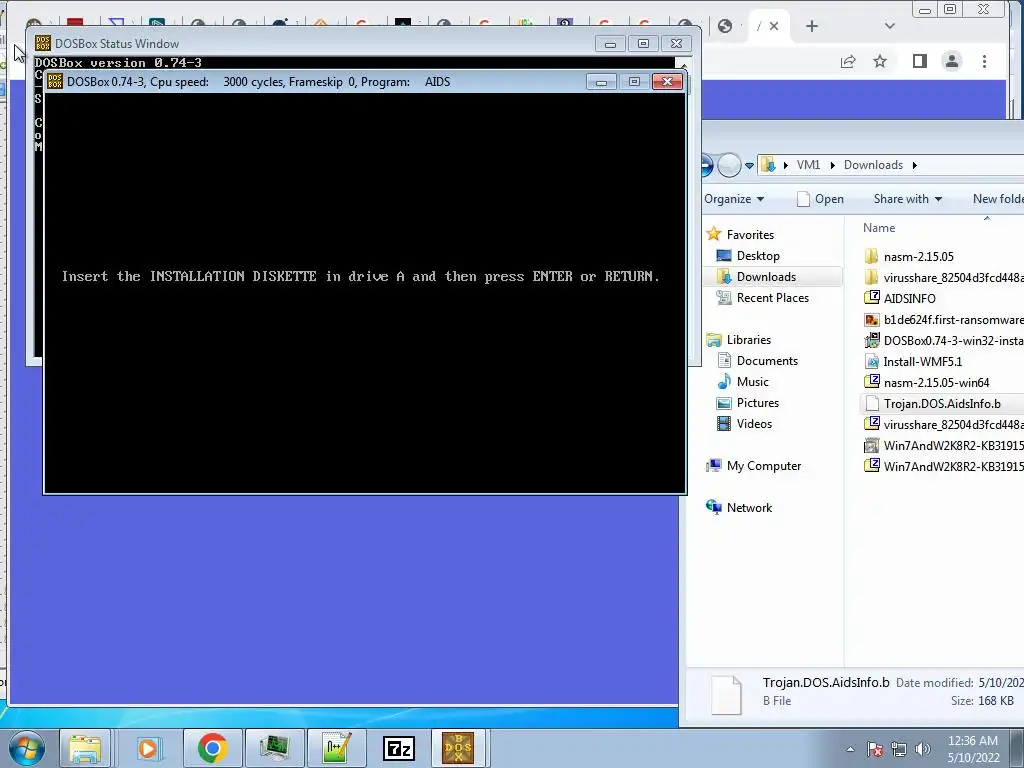The image size is (1024, 768).
Task: Click the Open button in Explorer toolbar
Action: (820, 199)
